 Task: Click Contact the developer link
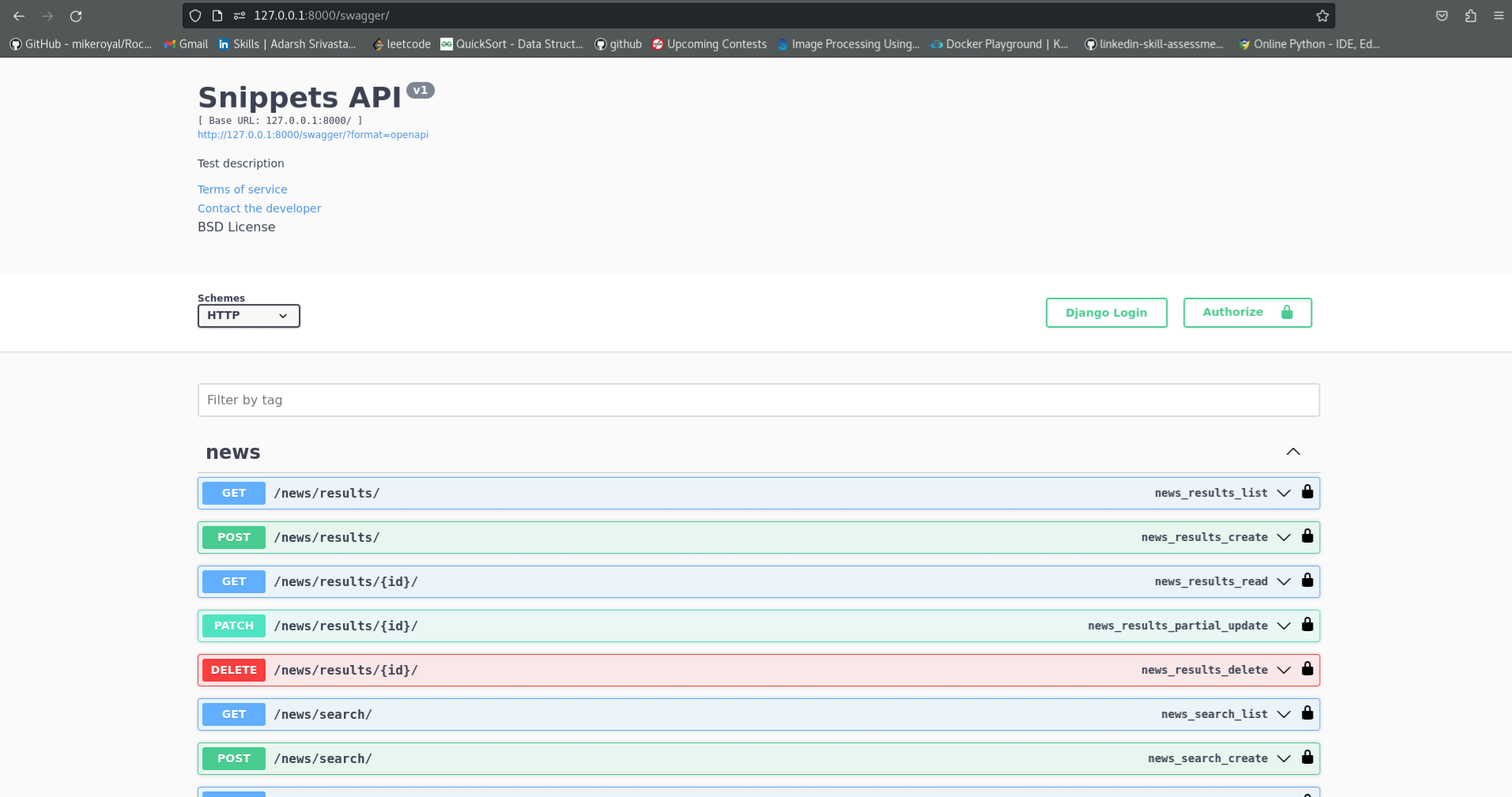point(259,209)
